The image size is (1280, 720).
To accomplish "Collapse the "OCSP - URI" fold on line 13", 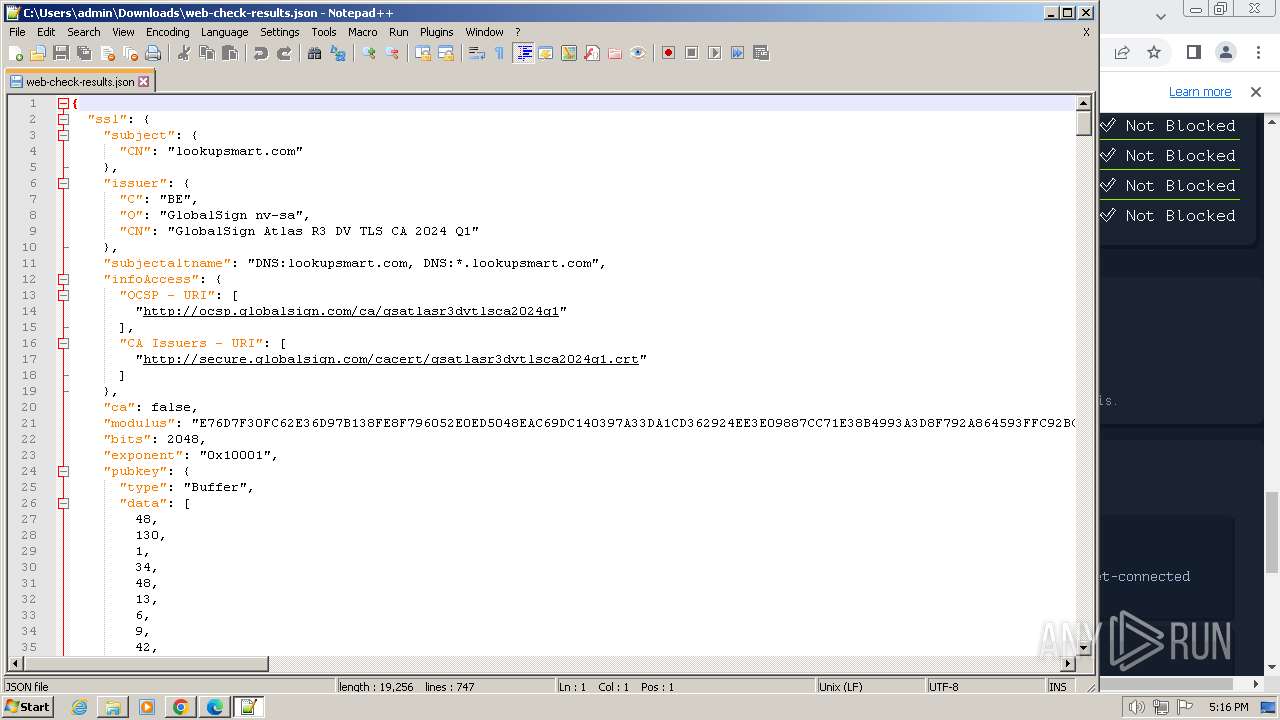I will [63, 295].
